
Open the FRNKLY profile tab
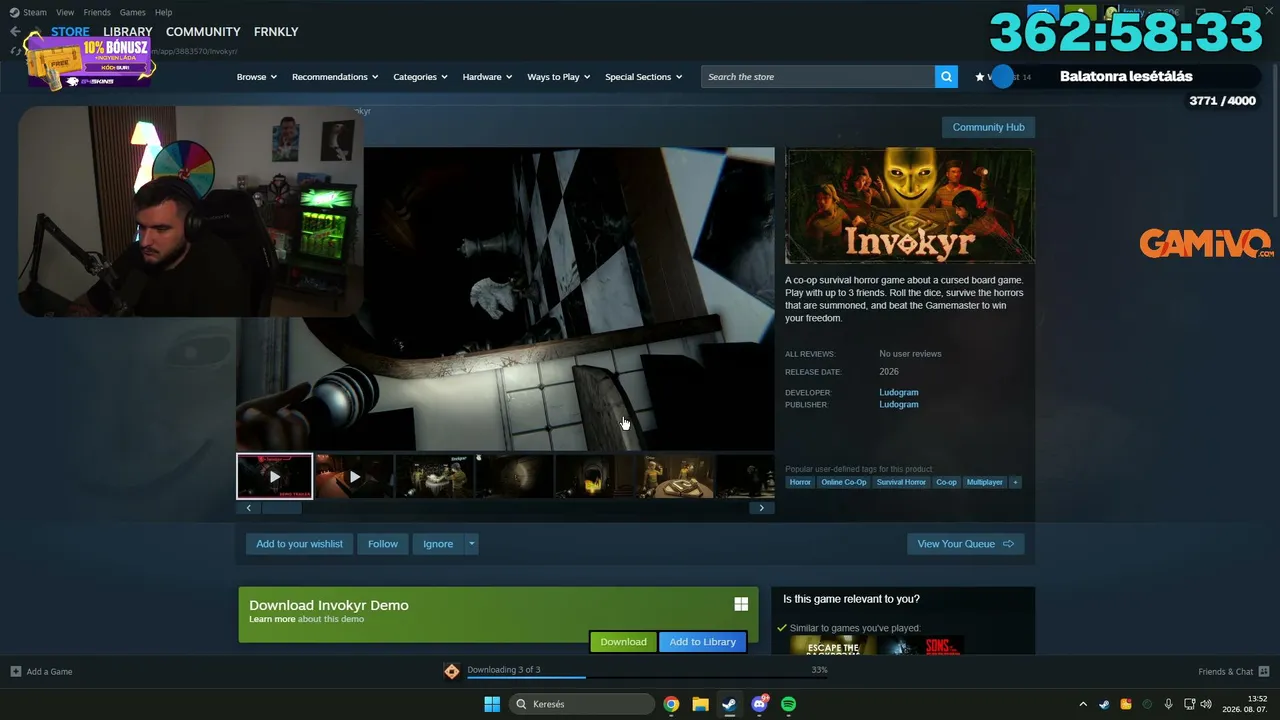click(276, 32)
